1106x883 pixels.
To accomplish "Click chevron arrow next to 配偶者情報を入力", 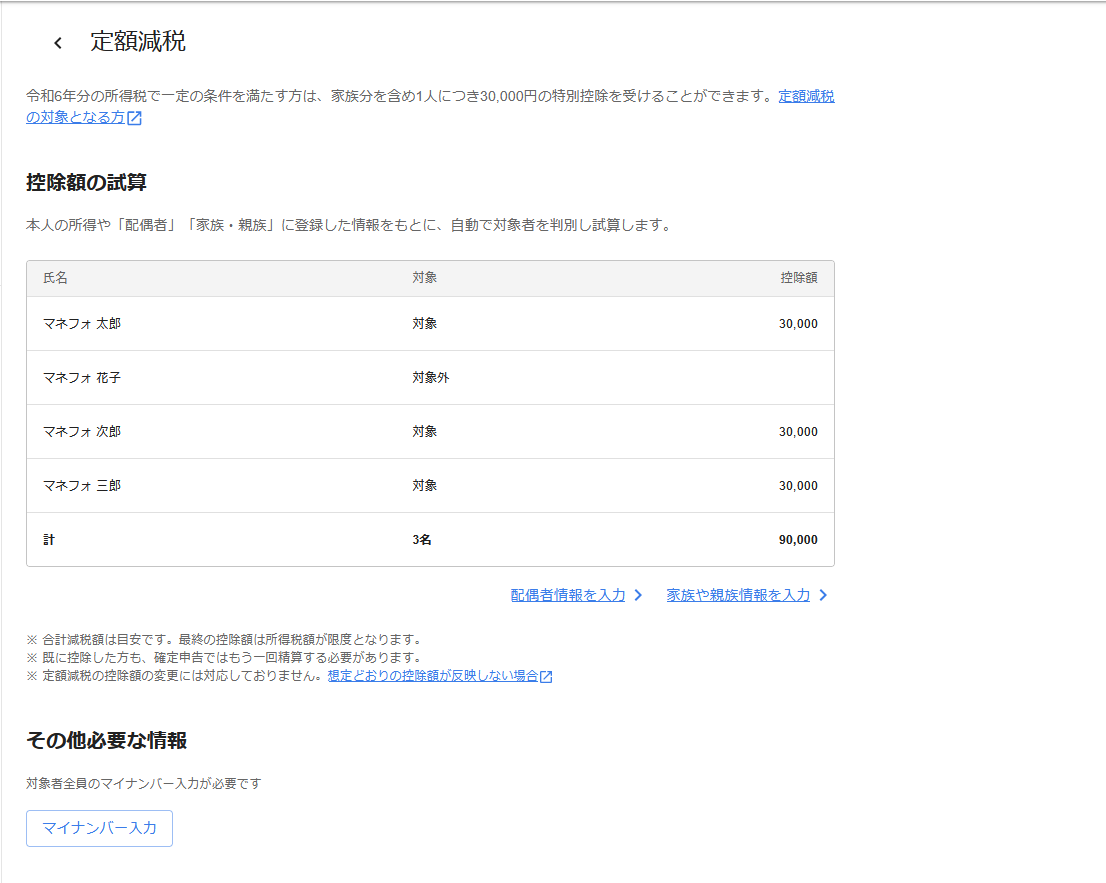I will tap(638, 595).
